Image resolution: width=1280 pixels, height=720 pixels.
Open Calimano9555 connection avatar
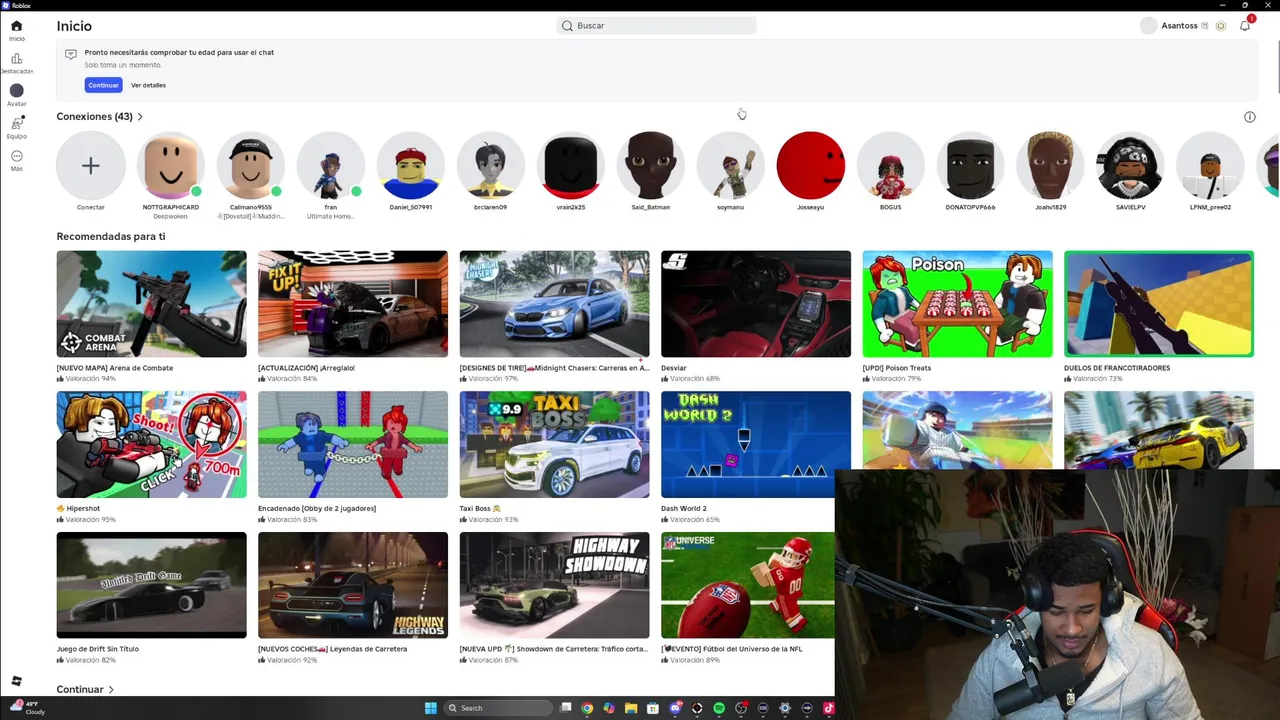pyautogui.click(x=251, y=165)
